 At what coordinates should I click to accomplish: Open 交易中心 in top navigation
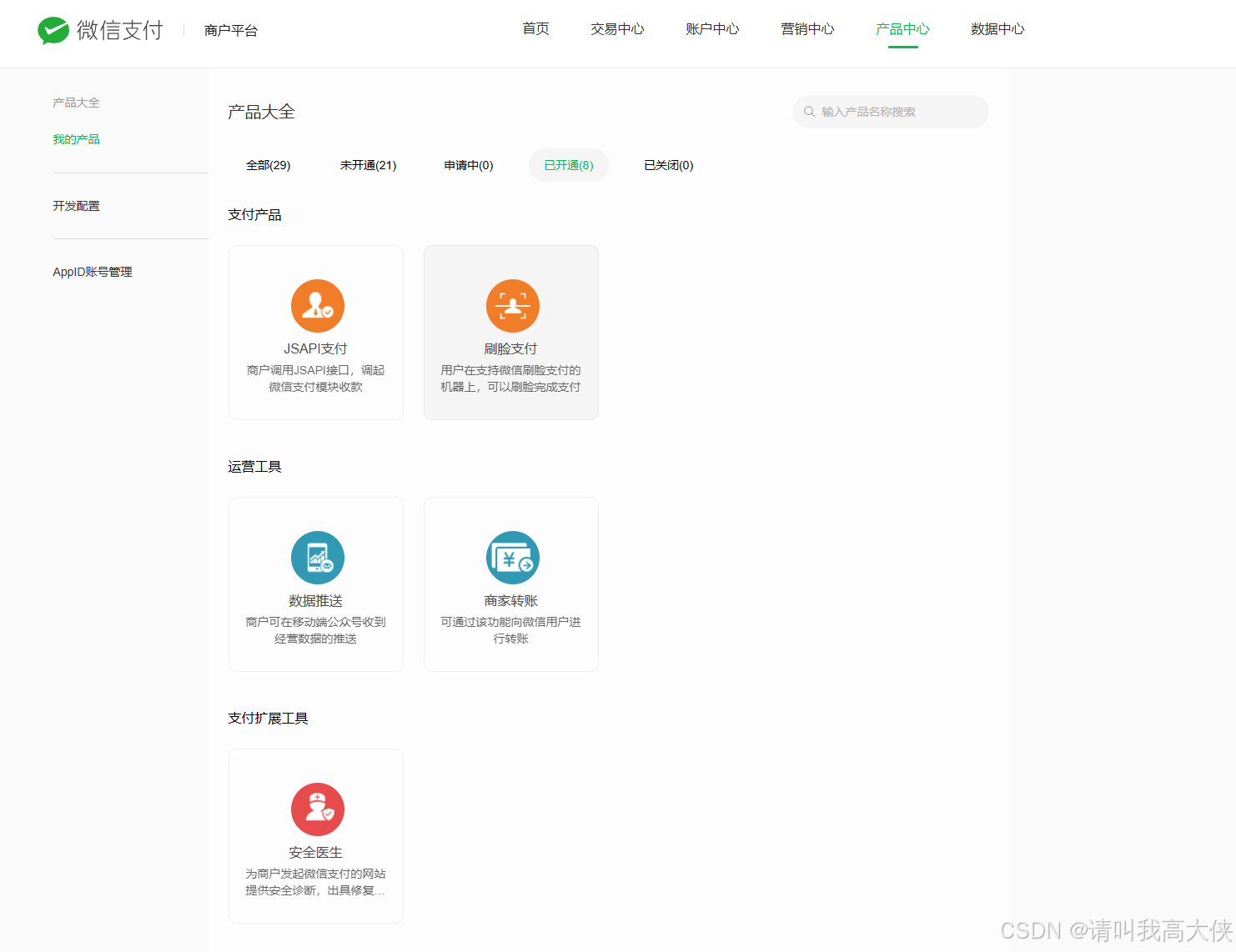tap(617, 29)
